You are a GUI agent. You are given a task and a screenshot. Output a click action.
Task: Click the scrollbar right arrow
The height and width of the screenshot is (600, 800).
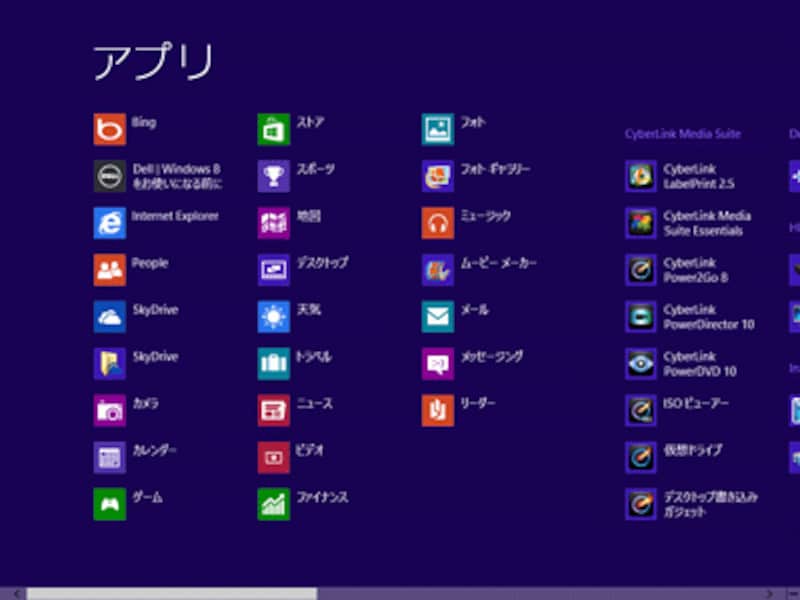tap(770, 594)
